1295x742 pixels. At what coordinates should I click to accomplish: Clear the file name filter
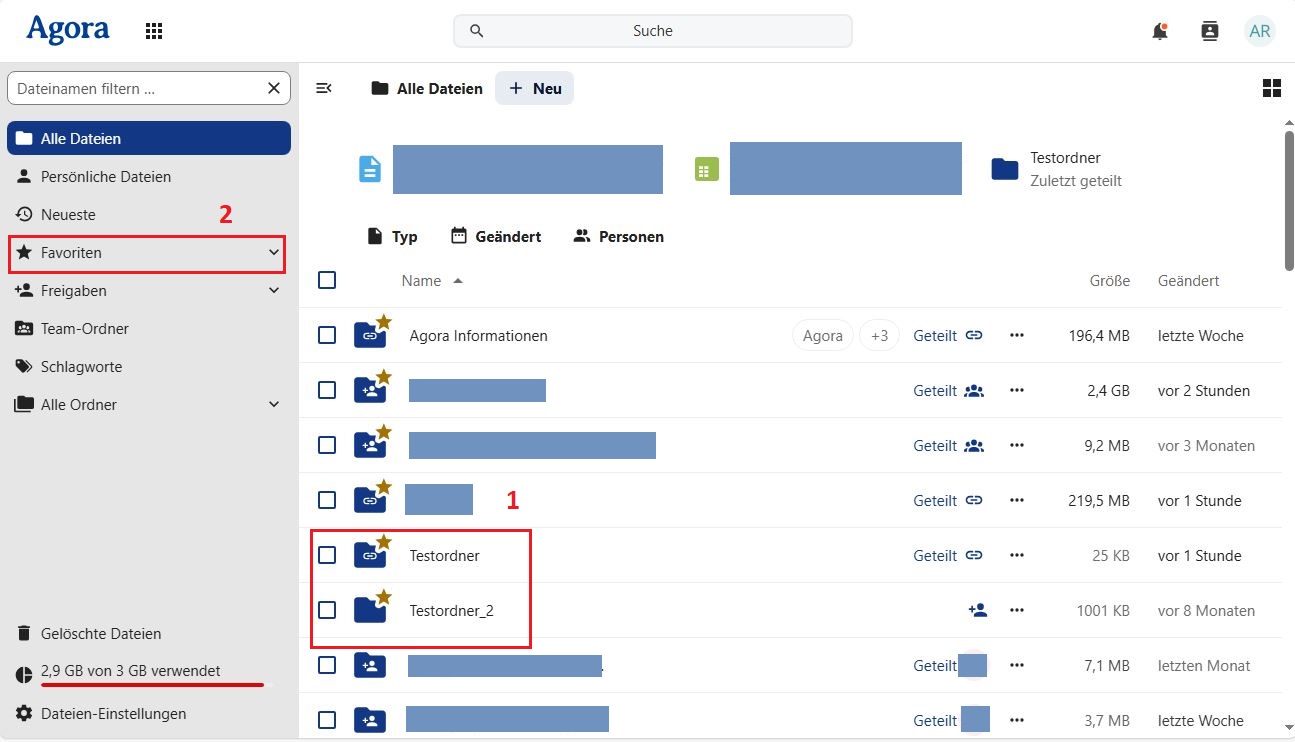(x=274, y=88)
